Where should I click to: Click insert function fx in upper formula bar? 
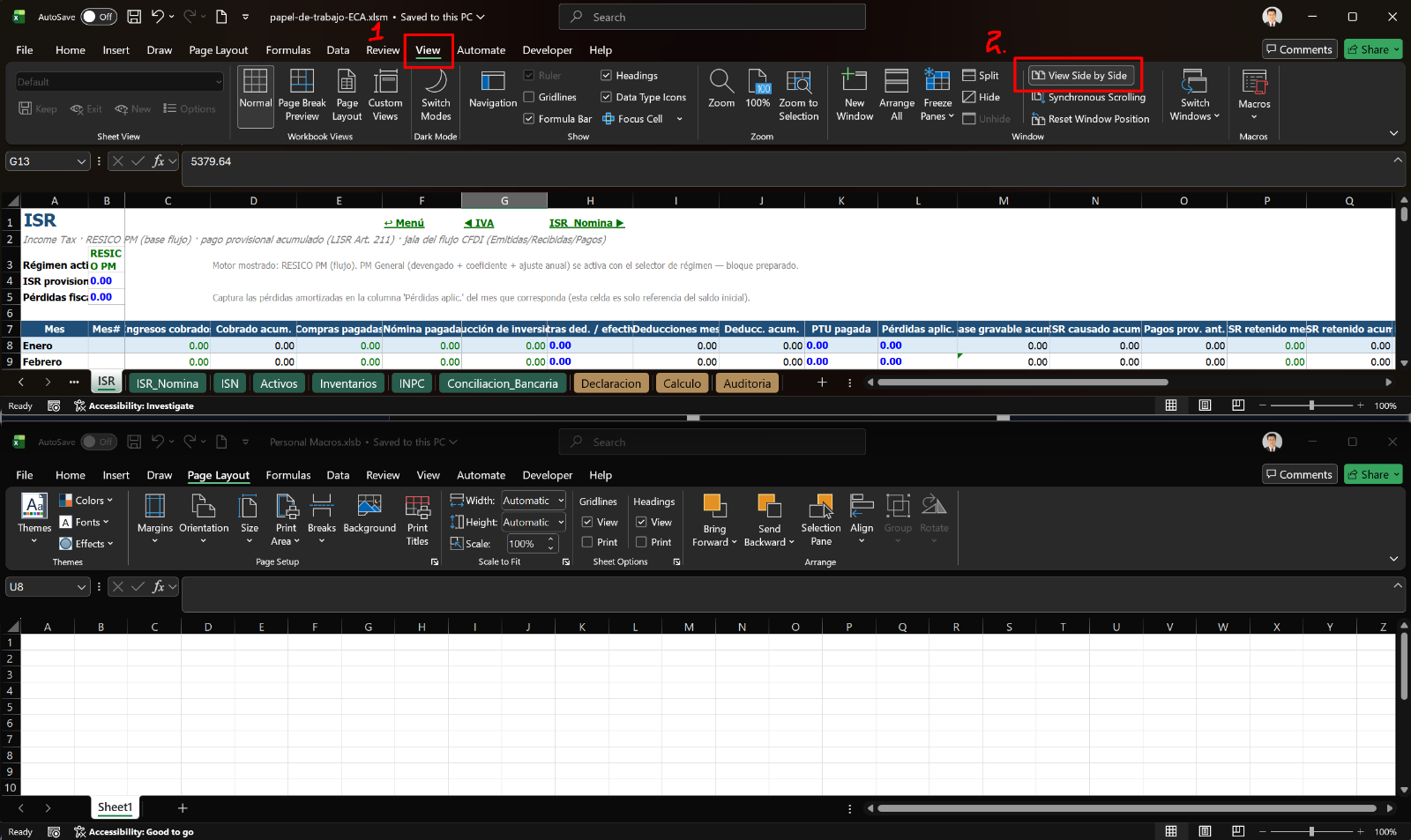[159, 161]
